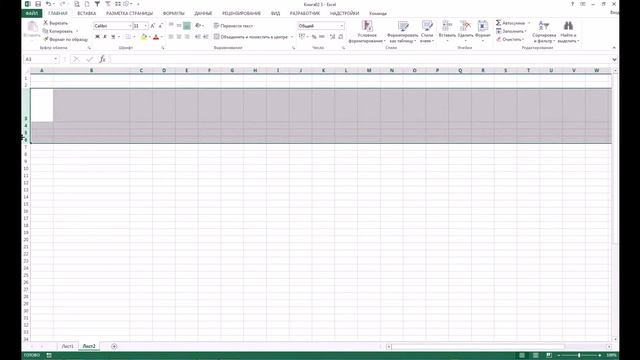Copy selection with Копировать
640x360 pixels.
(x=58, y=31)
